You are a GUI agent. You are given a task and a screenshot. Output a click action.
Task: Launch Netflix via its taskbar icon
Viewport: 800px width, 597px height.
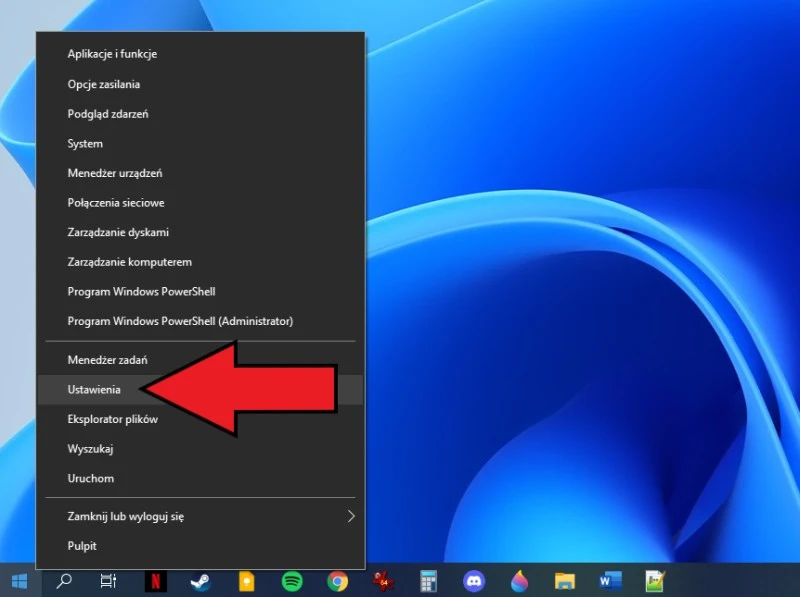coord(158,581)
